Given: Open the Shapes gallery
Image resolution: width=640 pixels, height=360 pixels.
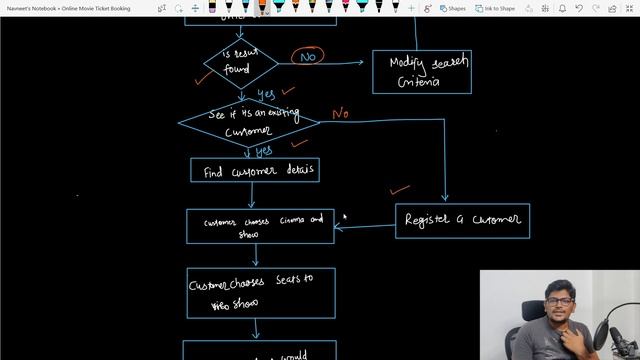Looking at the screenshot, I should (x=453, y=8).
